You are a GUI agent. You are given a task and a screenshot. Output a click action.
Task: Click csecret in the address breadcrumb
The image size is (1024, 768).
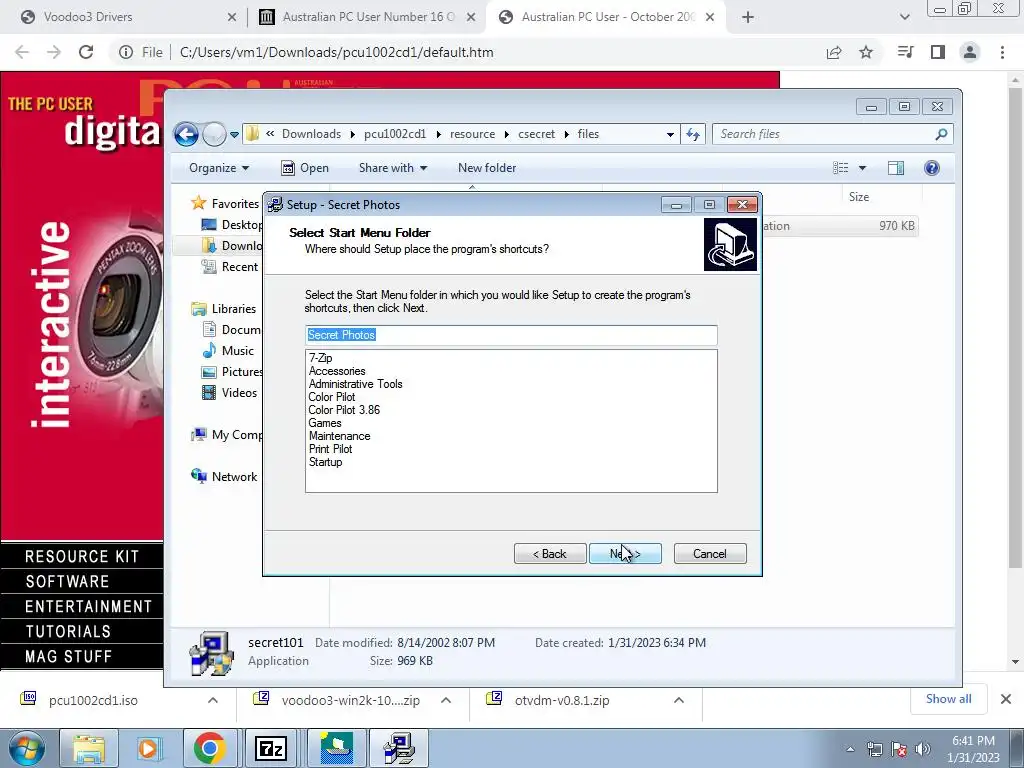[x=536, y=134]
